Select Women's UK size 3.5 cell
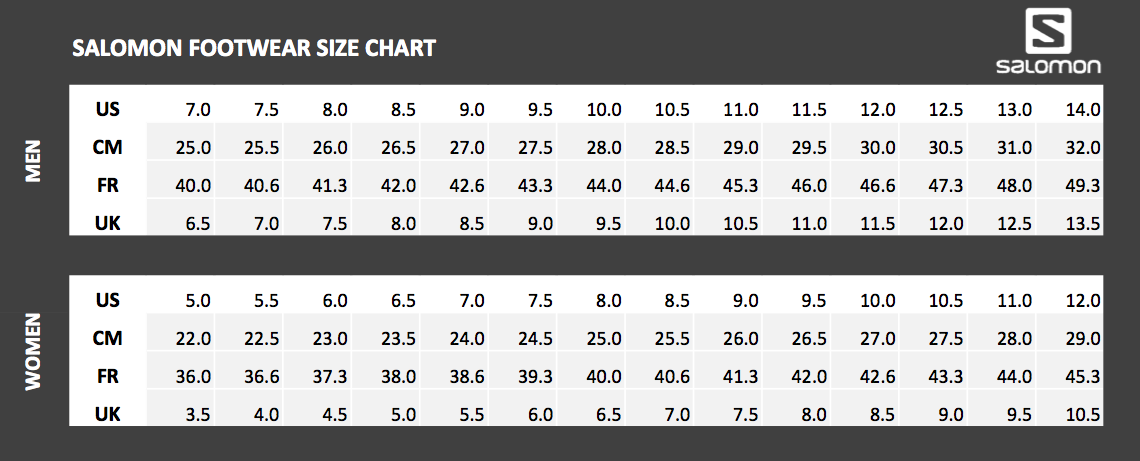Viewport: 1140px width, 461px height. click(197, 414)
